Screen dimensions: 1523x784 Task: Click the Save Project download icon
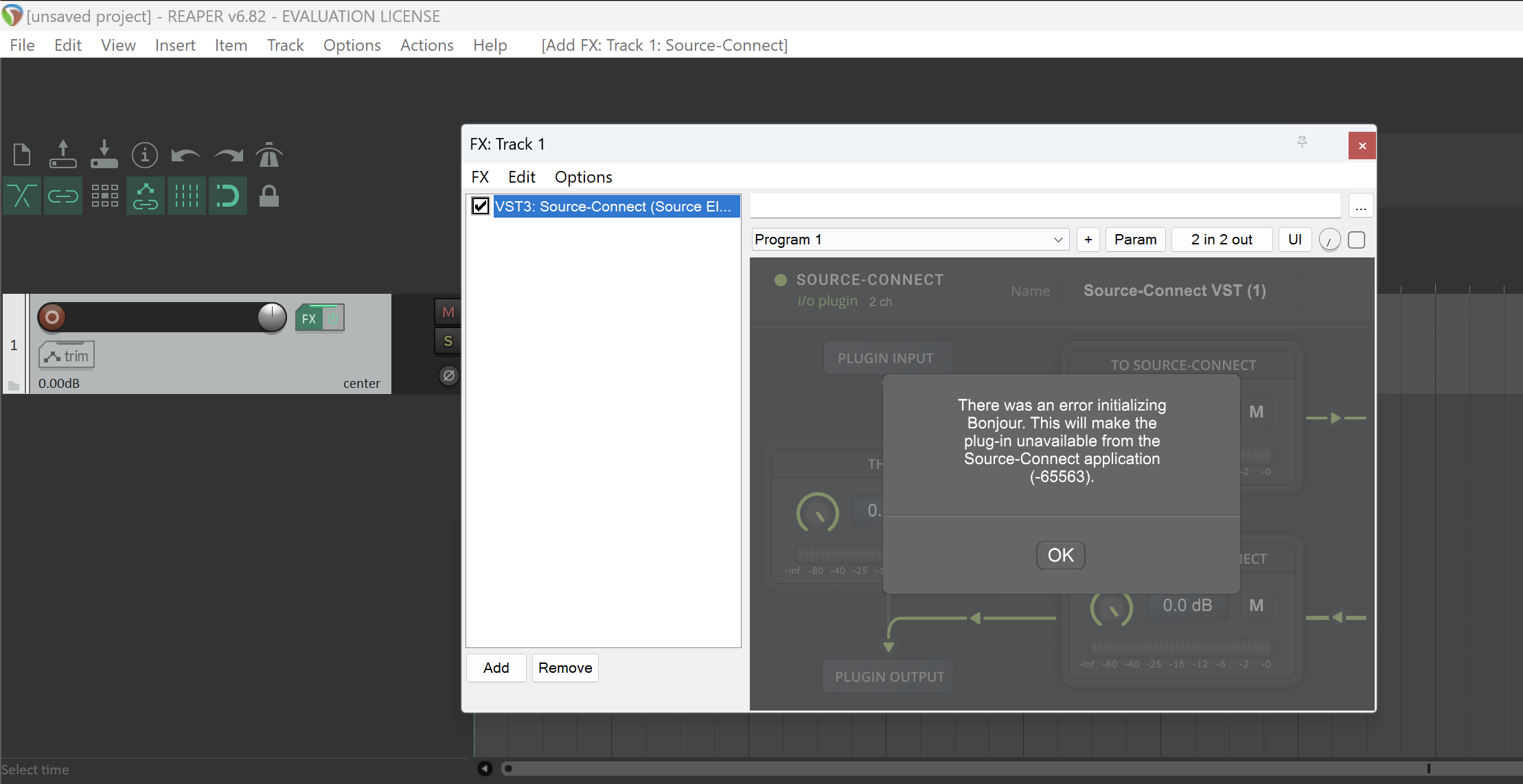pos(104,155)
